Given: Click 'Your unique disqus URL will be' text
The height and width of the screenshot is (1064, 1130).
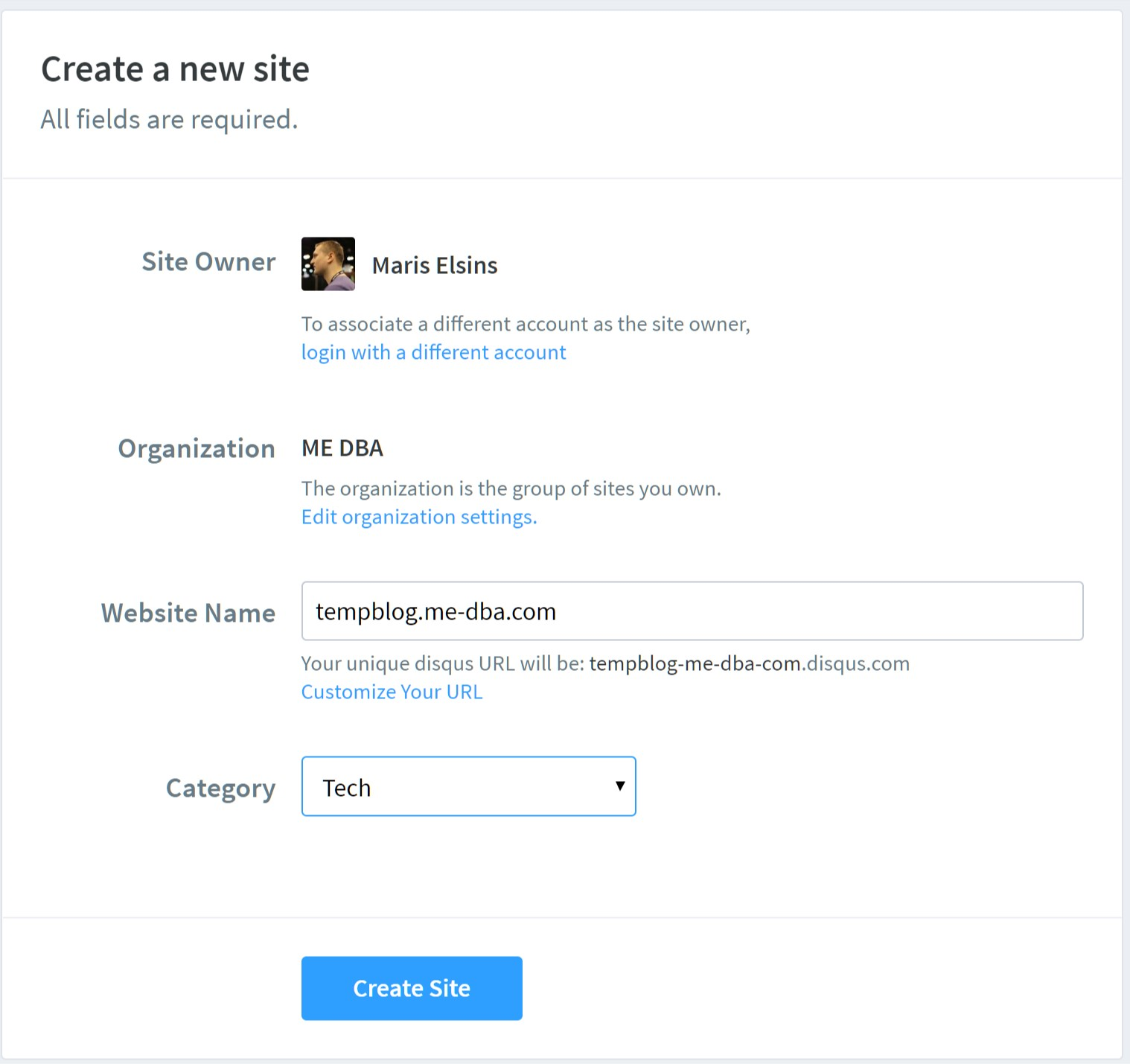Looking at the screenshot, I should [x=442, y=663].
